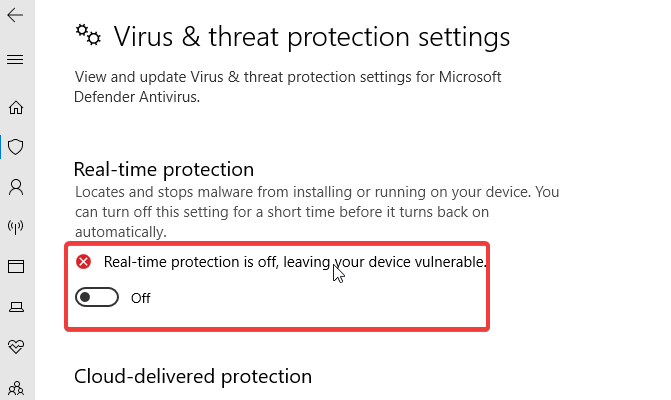The width and height of the screenshot is (671, 400).
Task: Go back using the arrow icon
Action: [15, 15]
